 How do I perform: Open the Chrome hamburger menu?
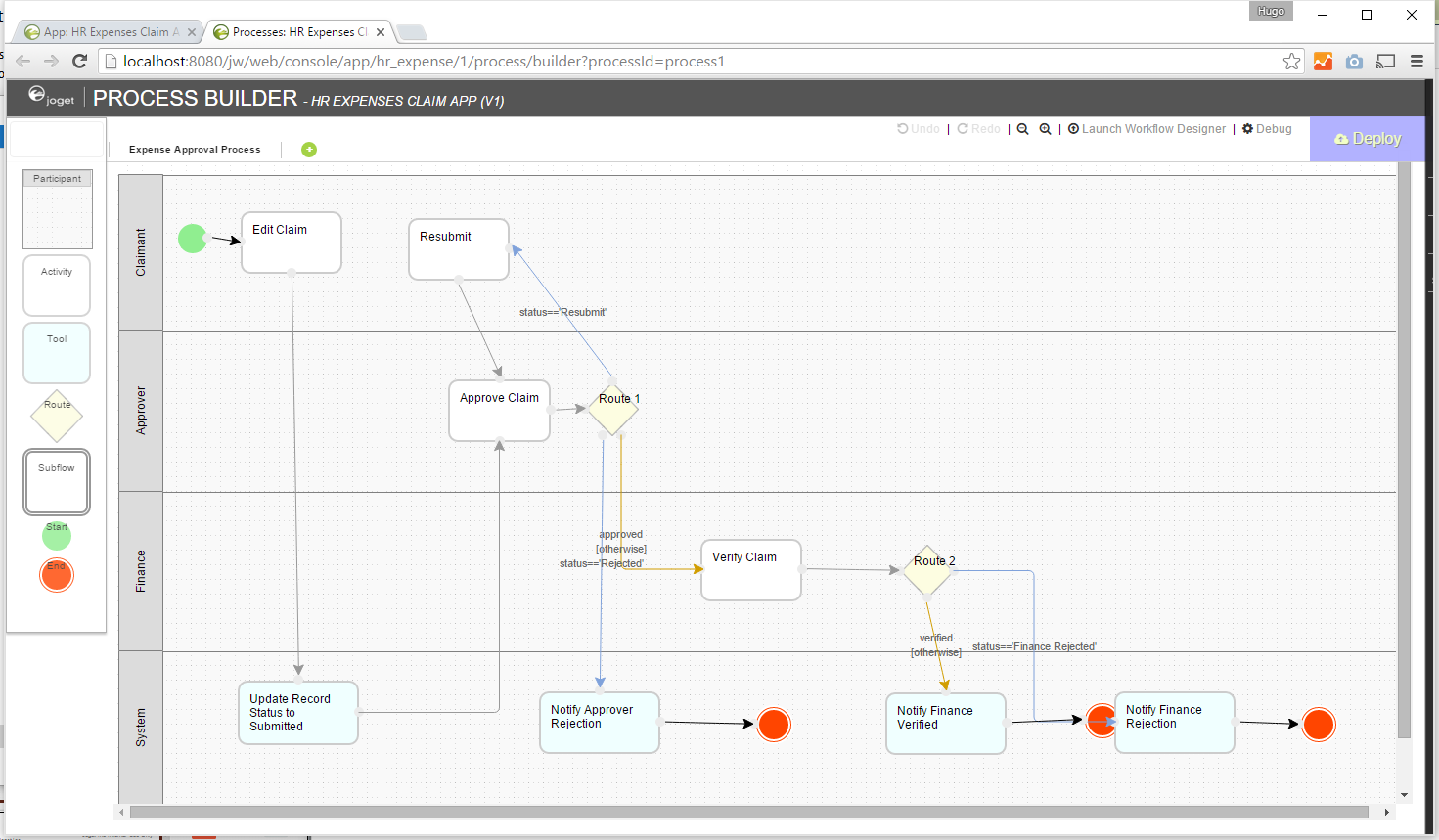(1417, 62)
